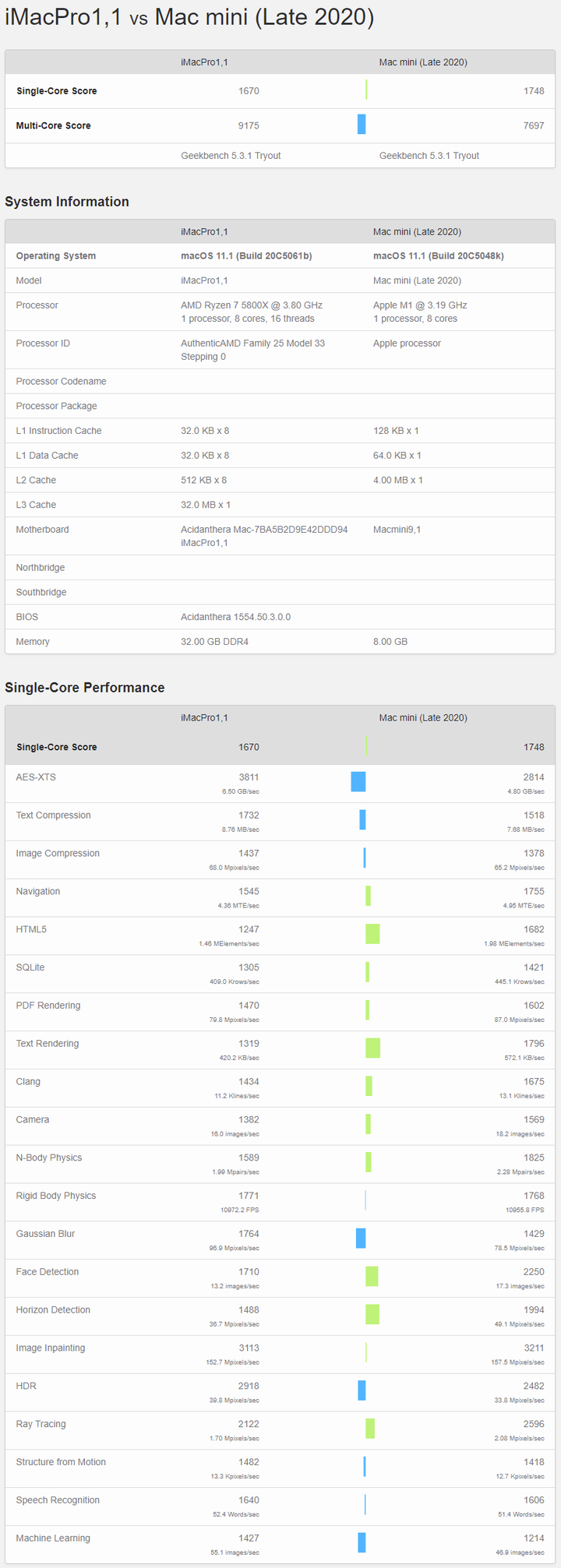This screenshot has height=1568, width=561.
Task: Click the Gaussian Blur blue bar
Action: click(x=361, y=1238)
